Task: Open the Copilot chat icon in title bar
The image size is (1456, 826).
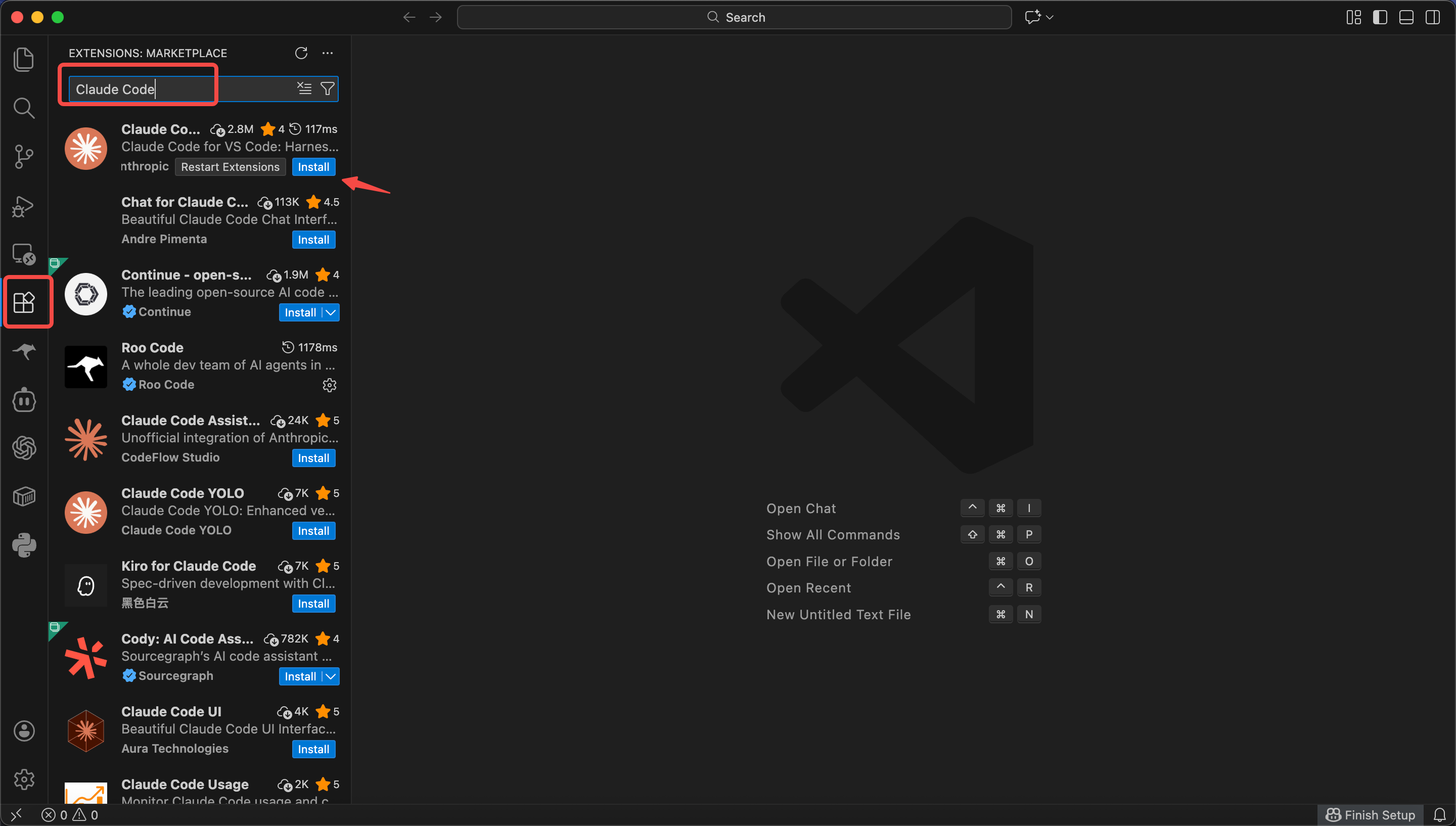Action: [1032, 17]
